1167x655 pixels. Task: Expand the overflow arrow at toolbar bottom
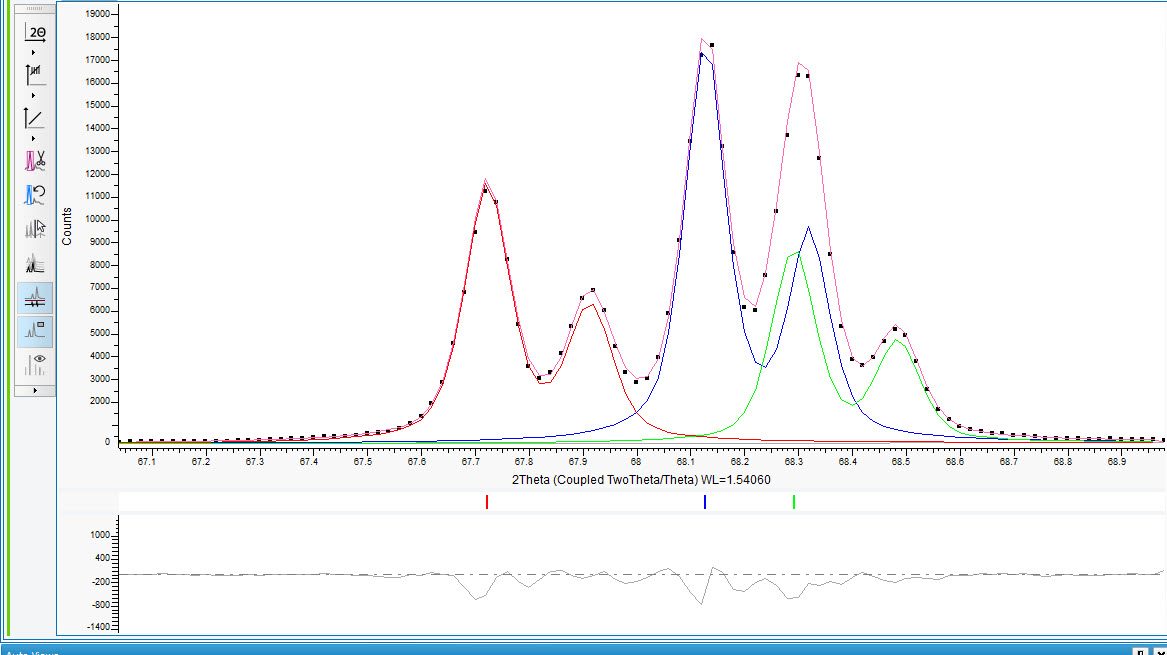pos(35,390)
